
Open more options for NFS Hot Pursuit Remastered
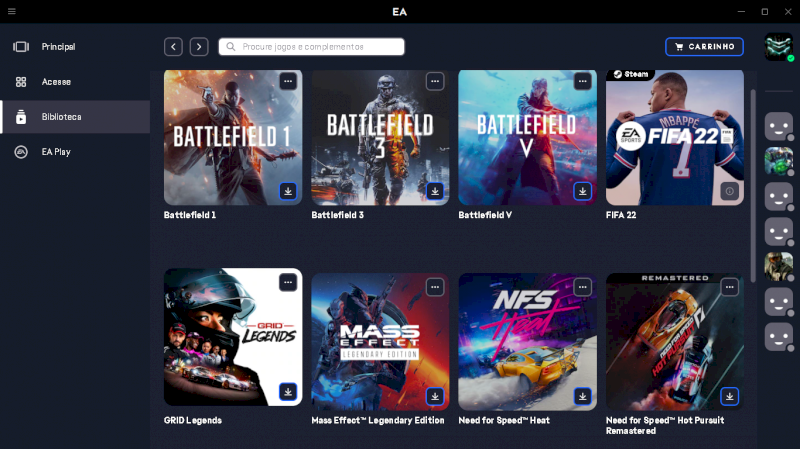(x=730, y=287)
